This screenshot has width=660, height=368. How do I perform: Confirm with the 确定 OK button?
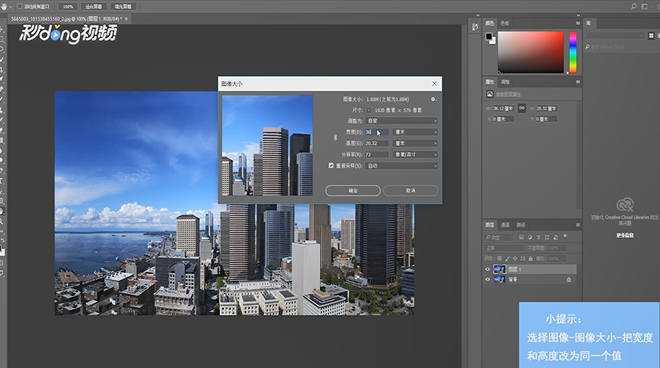click(x=353, y=191)
